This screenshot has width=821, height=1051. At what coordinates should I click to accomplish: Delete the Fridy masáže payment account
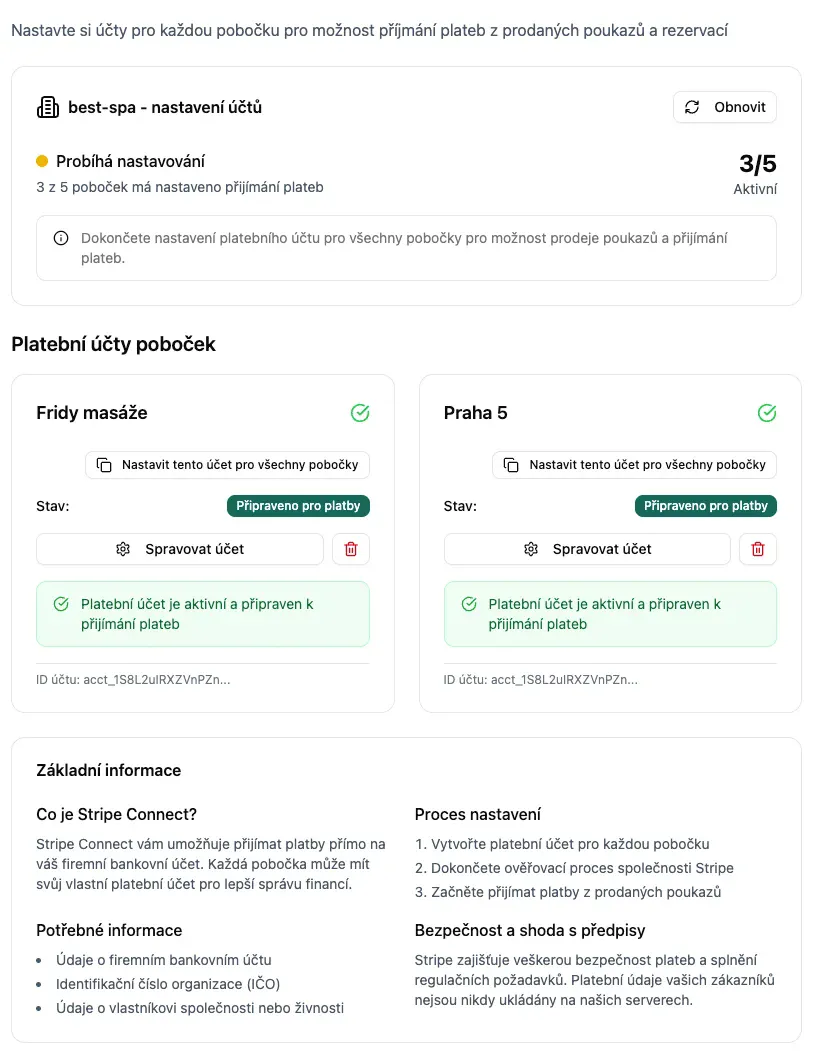point(351,549)
